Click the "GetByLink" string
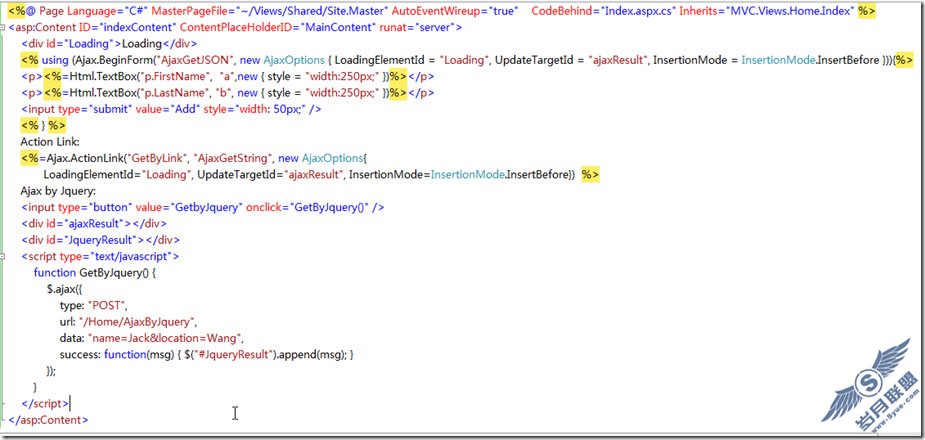The image size is (925, 440). (x=158, y=159)
